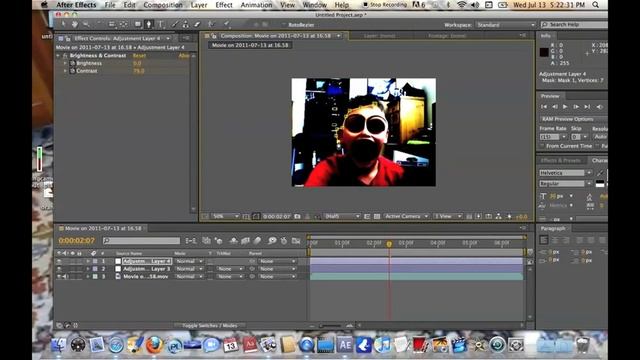Open the Layer menu

click(199, 5)
